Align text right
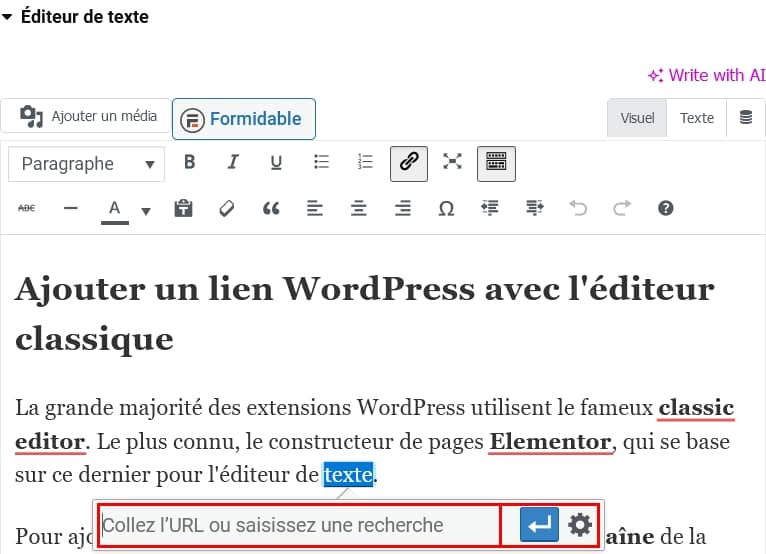The image size is (766, 554). pyautogui.click(x=403, y=208)
